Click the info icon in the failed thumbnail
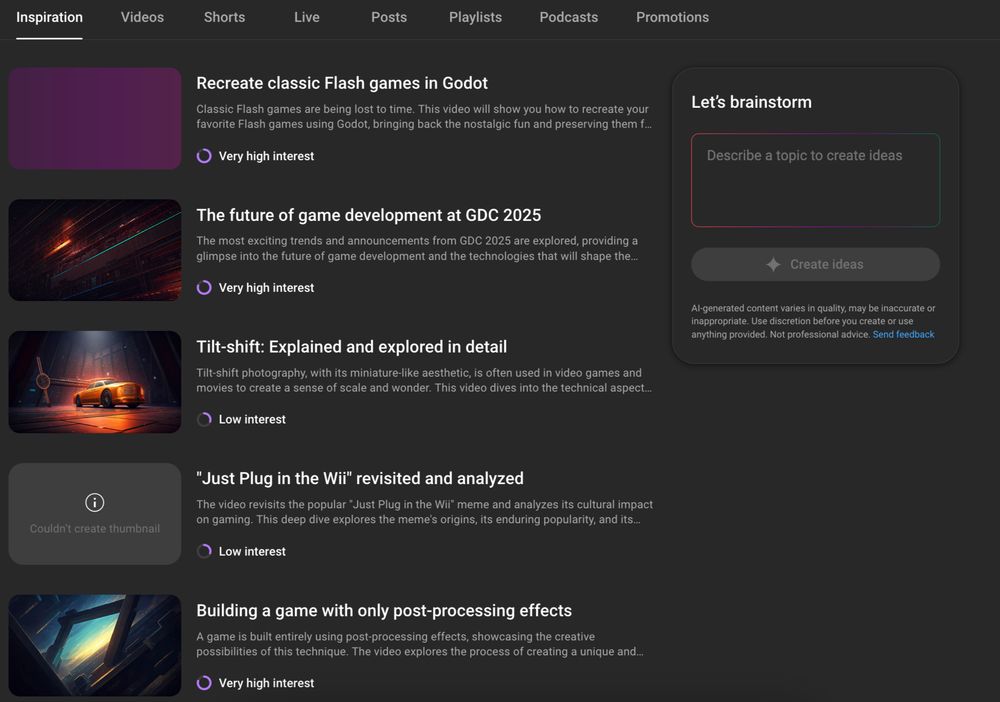Screen dimensions: 1000x702 [94, 502]
